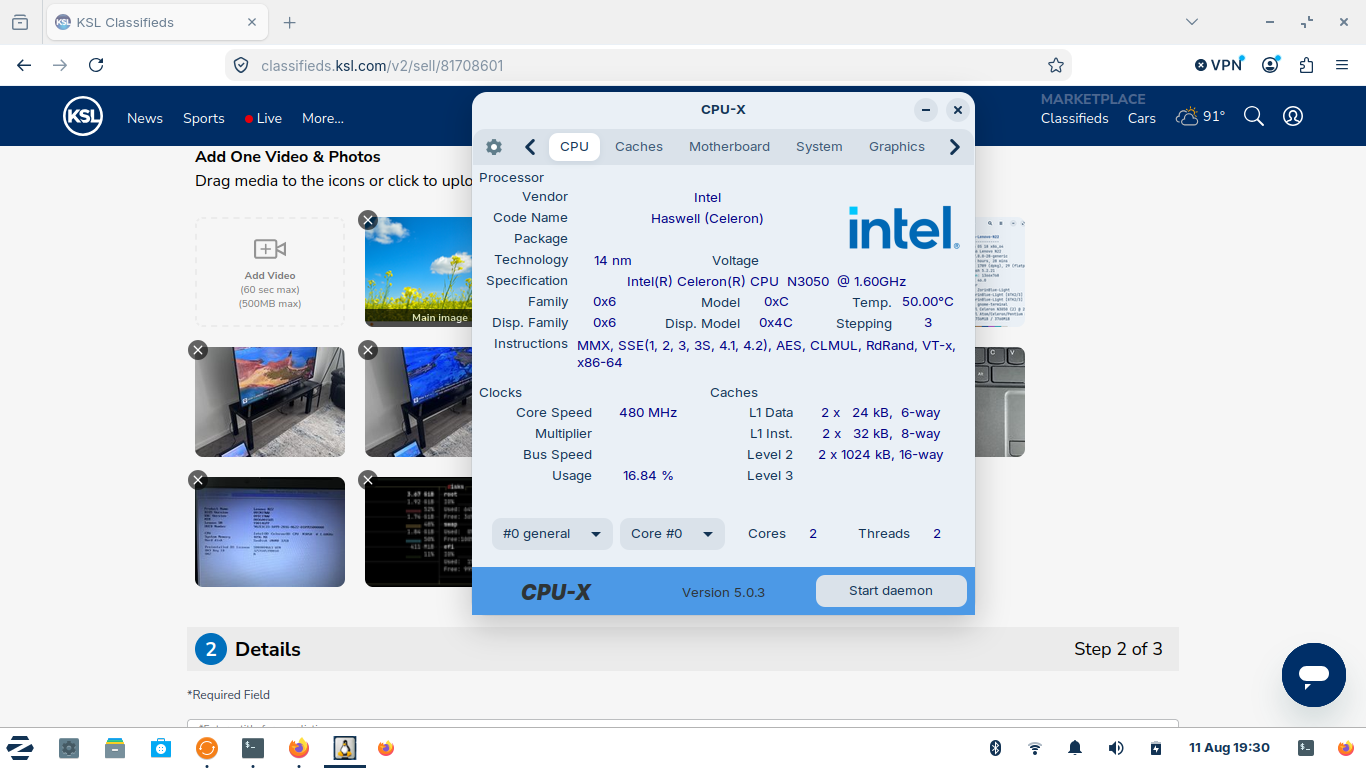Open the tracking protection shield icon
The width and height of the screenshot is (1366, 768).
pyautogui.click(x=241, y=65)
